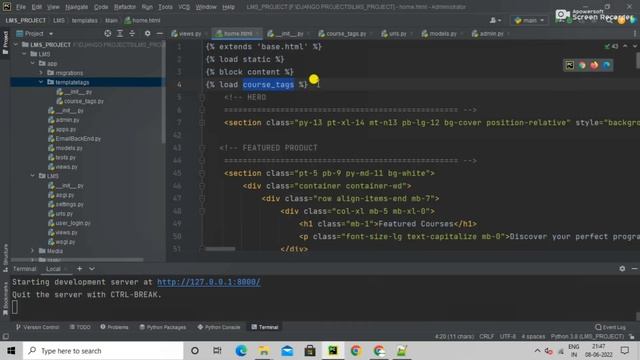
Task: Toggle fold on line 45 section tag
Action: click(202, 173)
